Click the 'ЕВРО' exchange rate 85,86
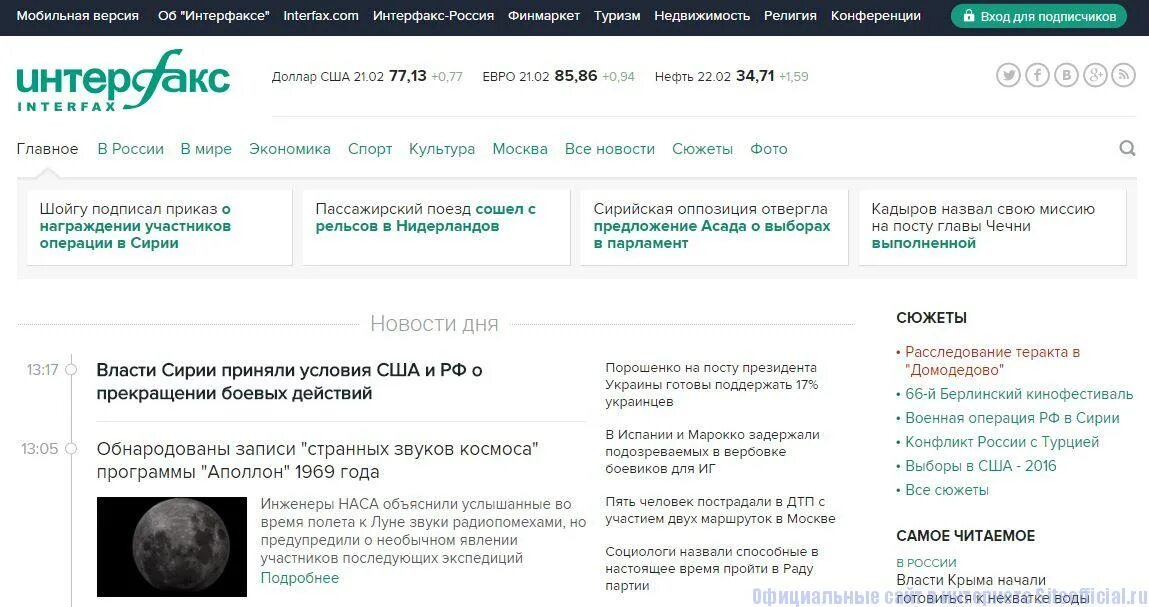1149x607 pixels. 558,76
